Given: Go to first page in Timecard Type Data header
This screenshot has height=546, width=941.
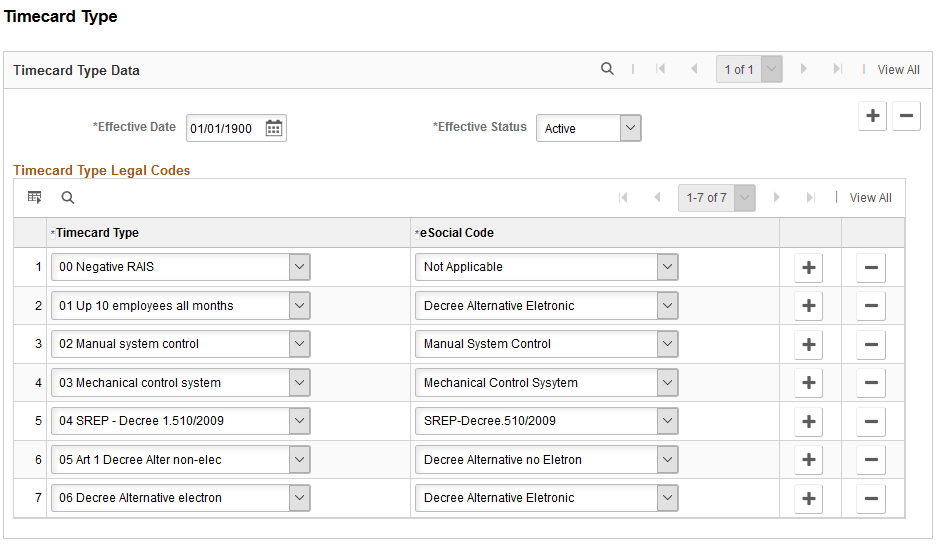Looking at the screenshot, I should [x=661, y=69].
